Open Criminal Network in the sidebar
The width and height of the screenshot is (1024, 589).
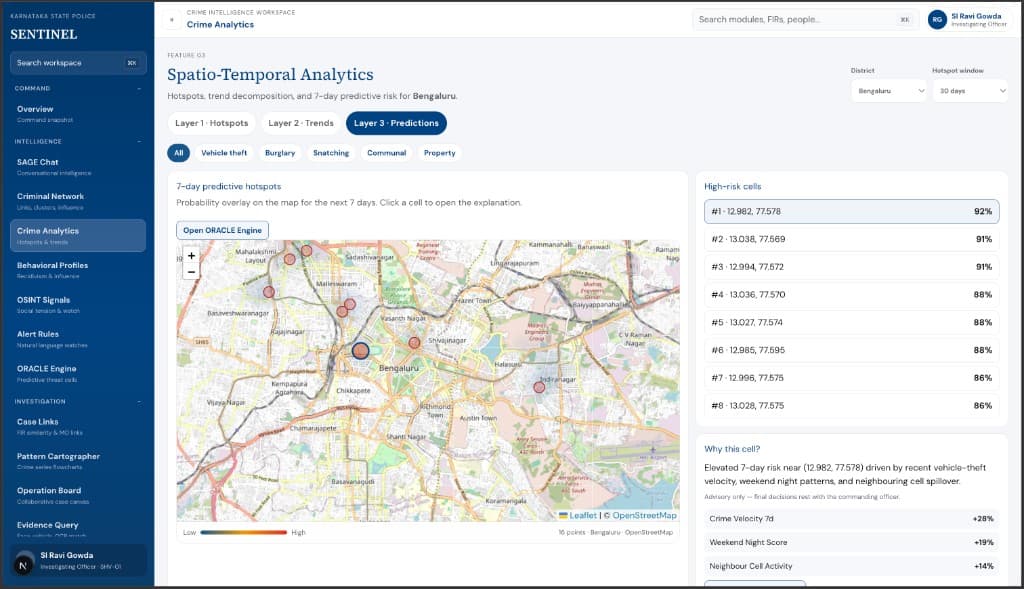[x=78, y=201]
